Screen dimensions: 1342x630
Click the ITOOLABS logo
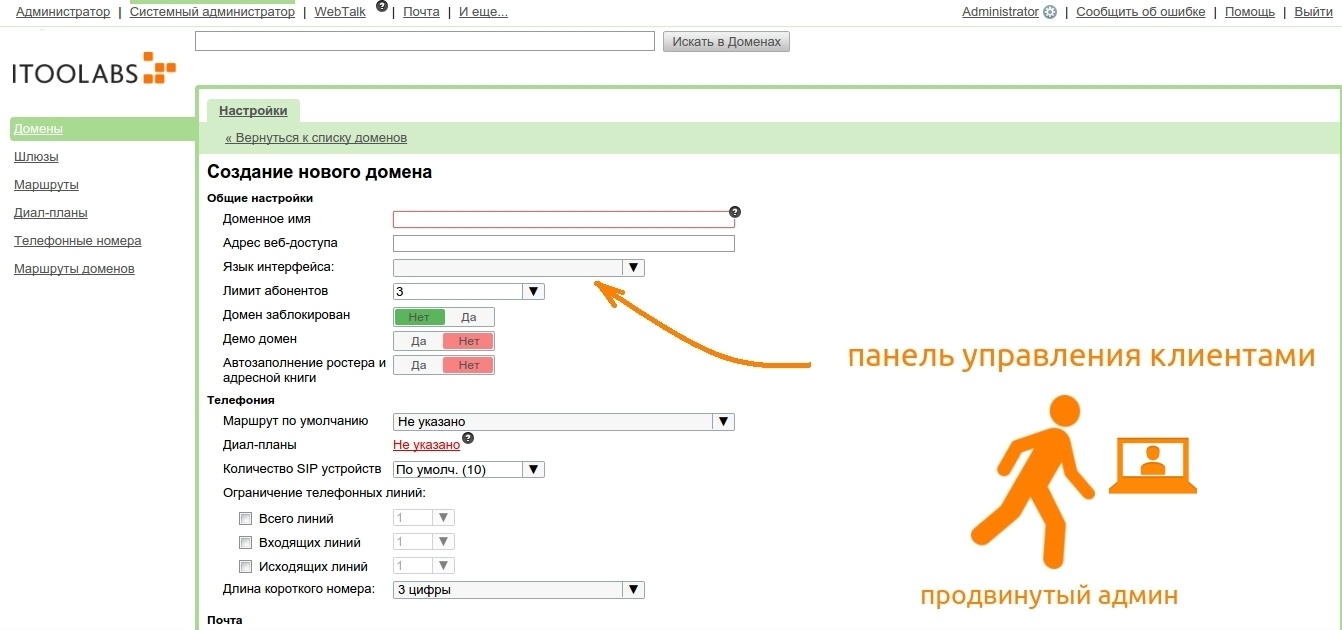coord(93,70)
